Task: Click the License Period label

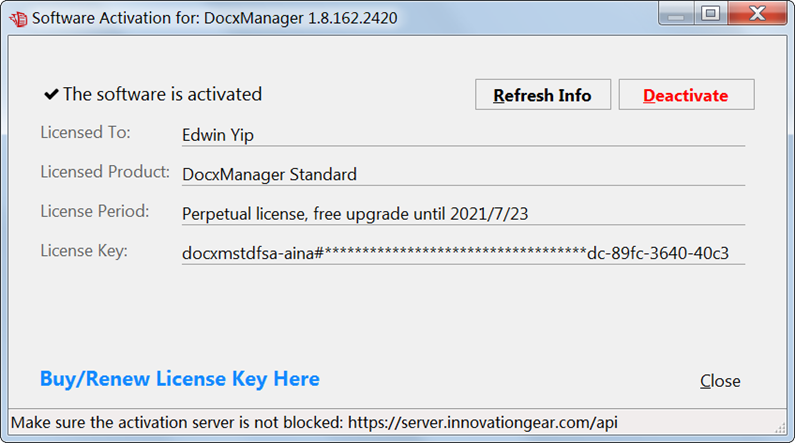Action: point(94,211)
